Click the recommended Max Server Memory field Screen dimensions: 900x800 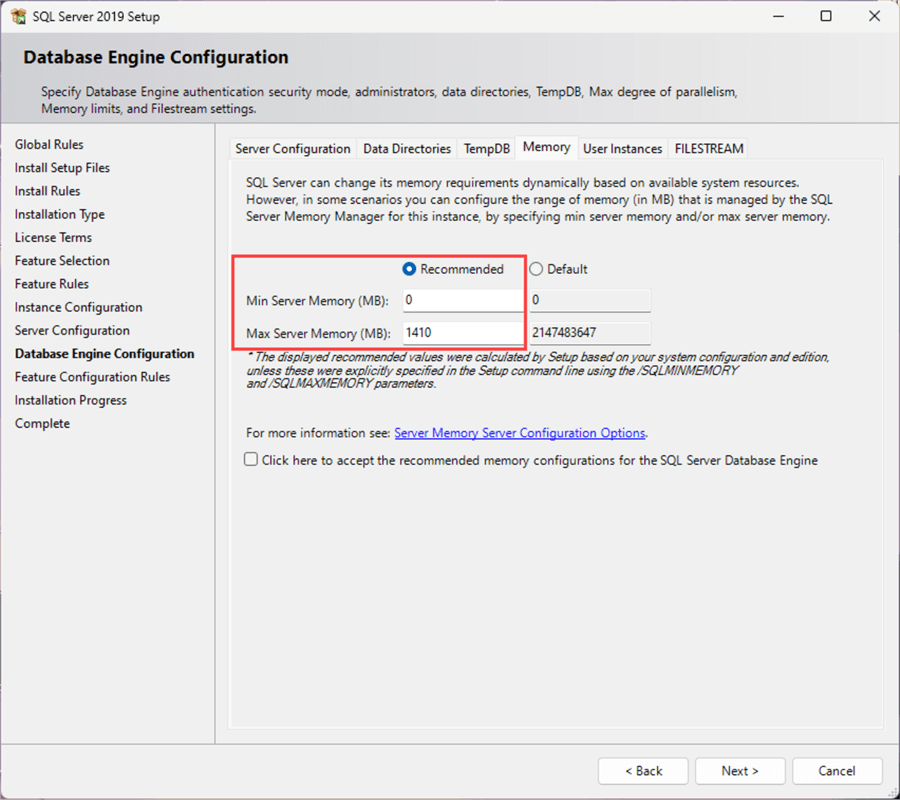[x=463, y=333]
